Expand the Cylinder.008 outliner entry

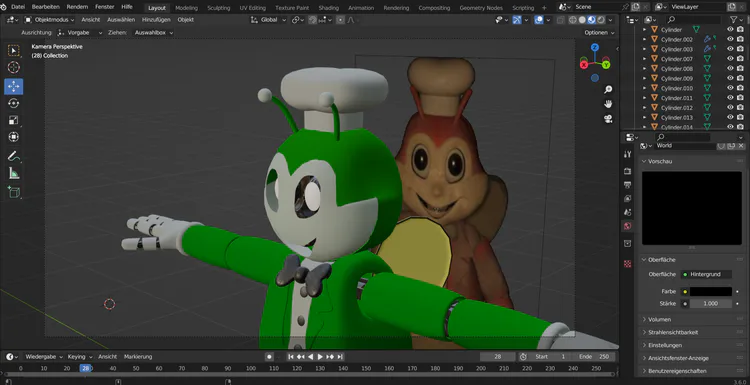[x=644, y=68]
